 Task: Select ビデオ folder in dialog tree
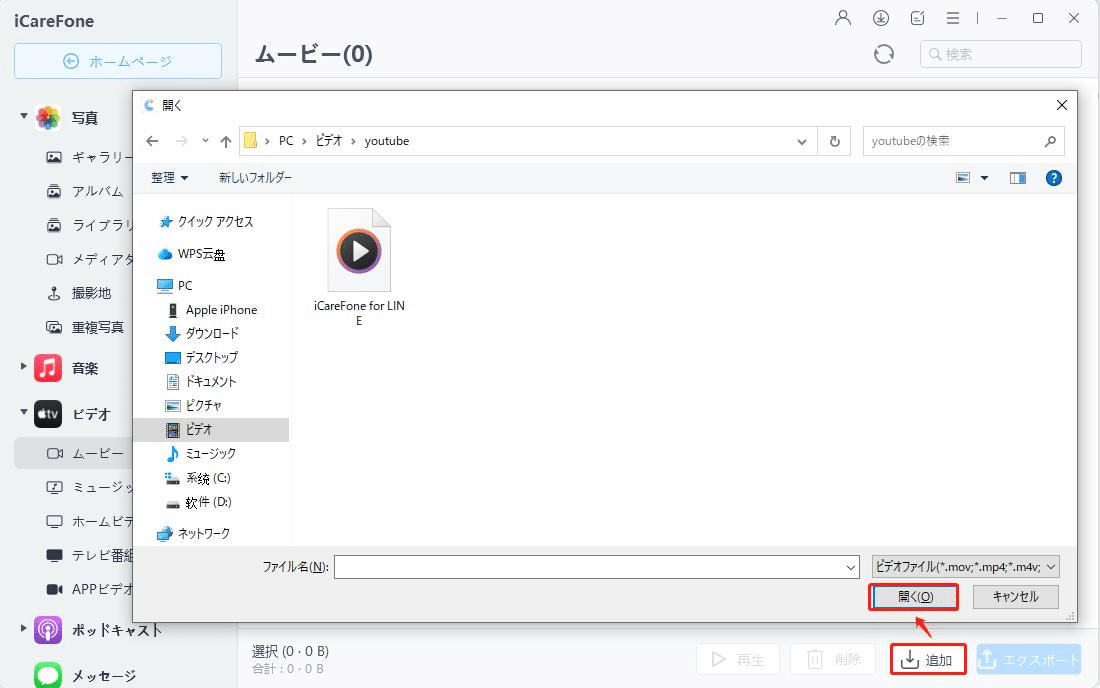point(210,429)
